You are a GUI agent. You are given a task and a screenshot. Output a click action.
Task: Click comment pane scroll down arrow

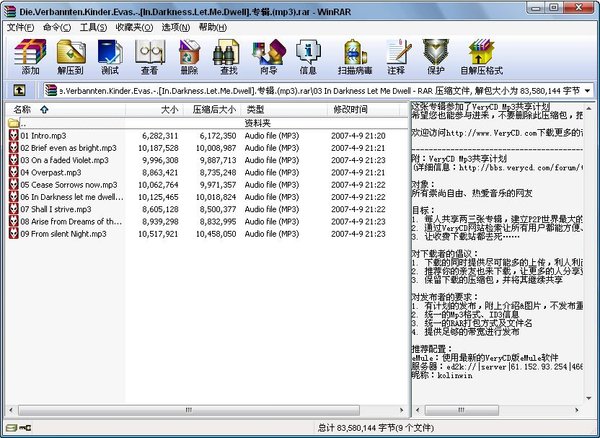pos(589,398)
